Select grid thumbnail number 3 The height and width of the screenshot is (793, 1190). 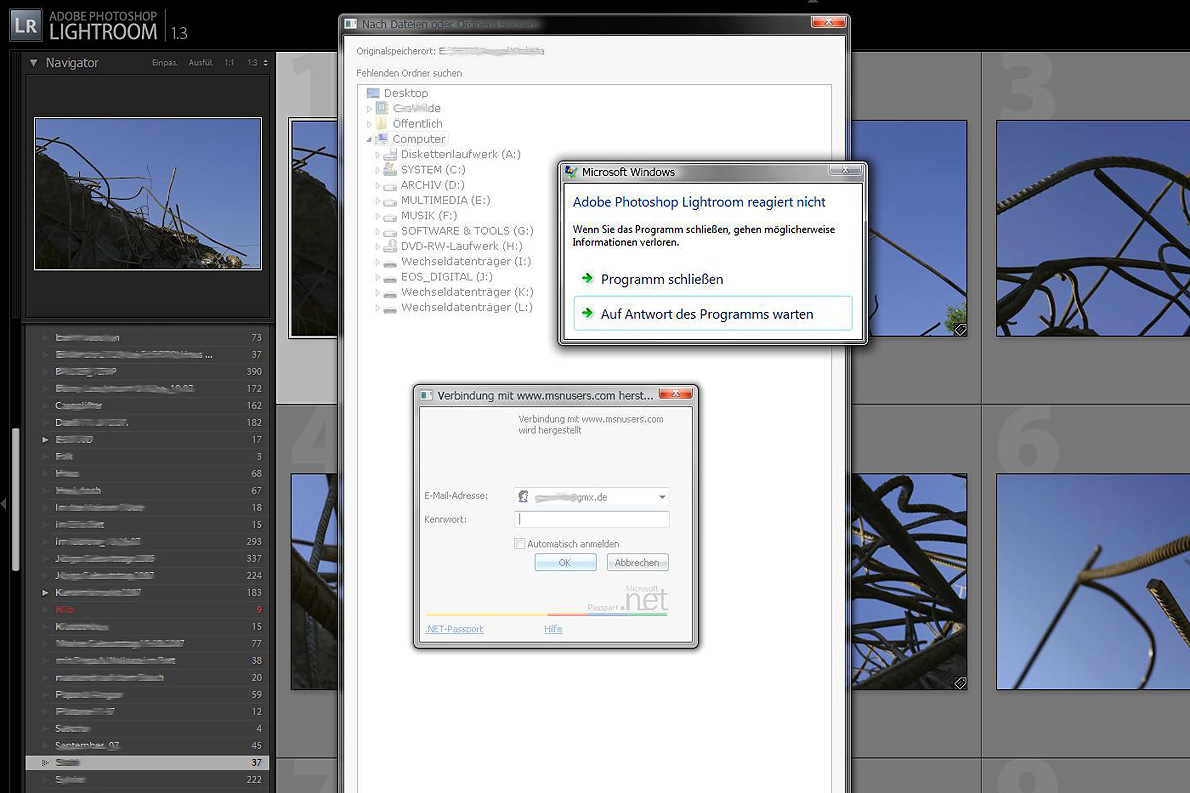(1093, 228)
